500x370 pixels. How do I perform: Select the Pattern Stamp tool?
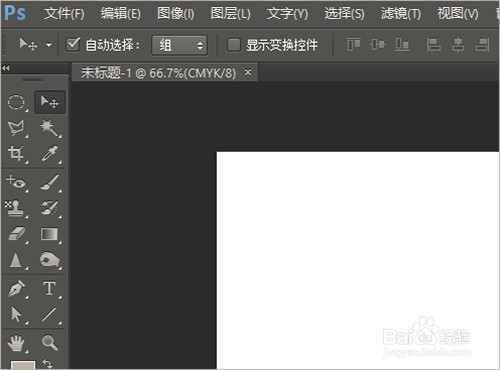[x=15, y=208]
